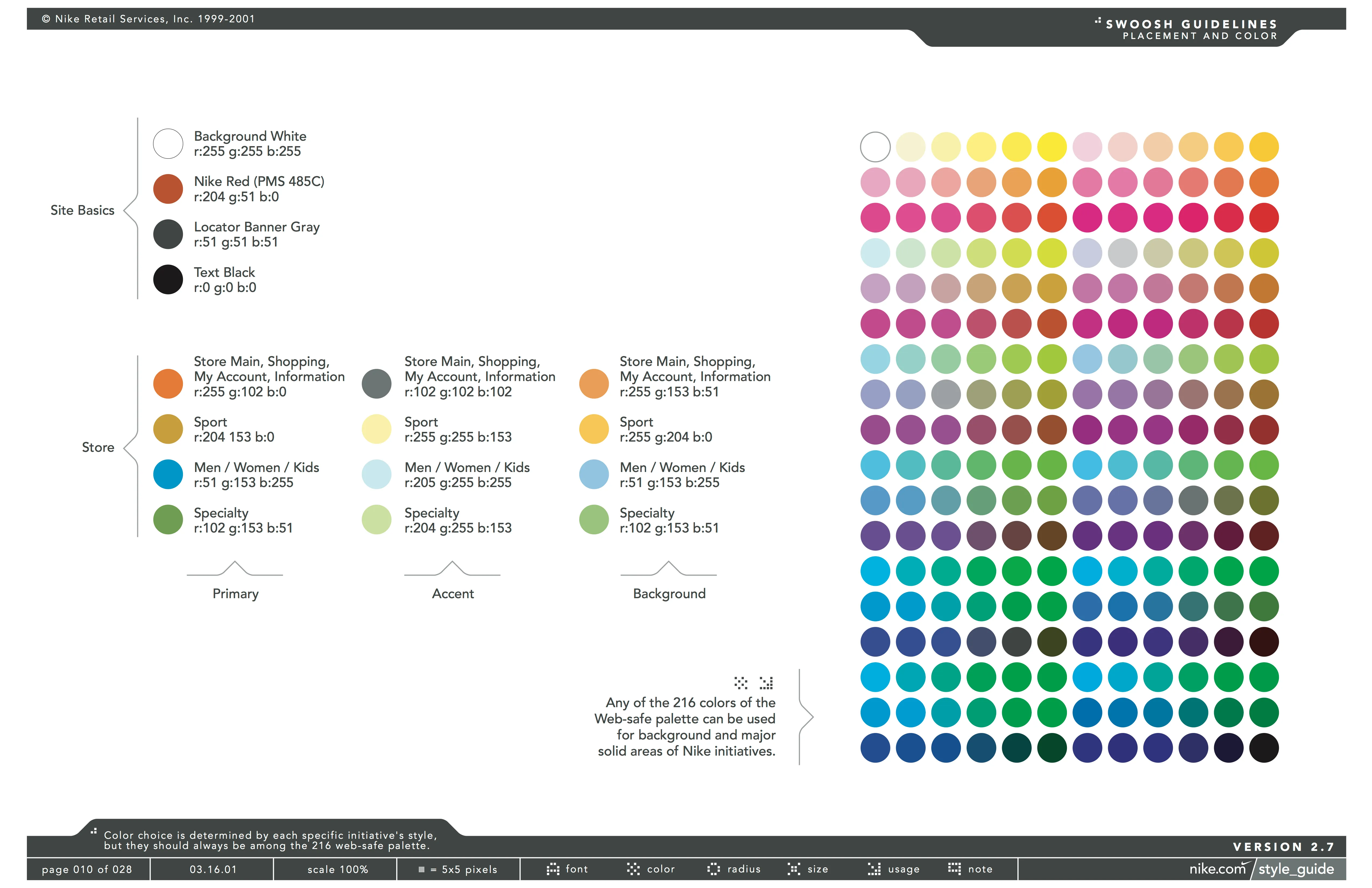The height and width of the screenshot is (888, 1372).
Task: Select the Store Main swatch labeled r:255 g:153 b:51
Action: tap(594, 383)
